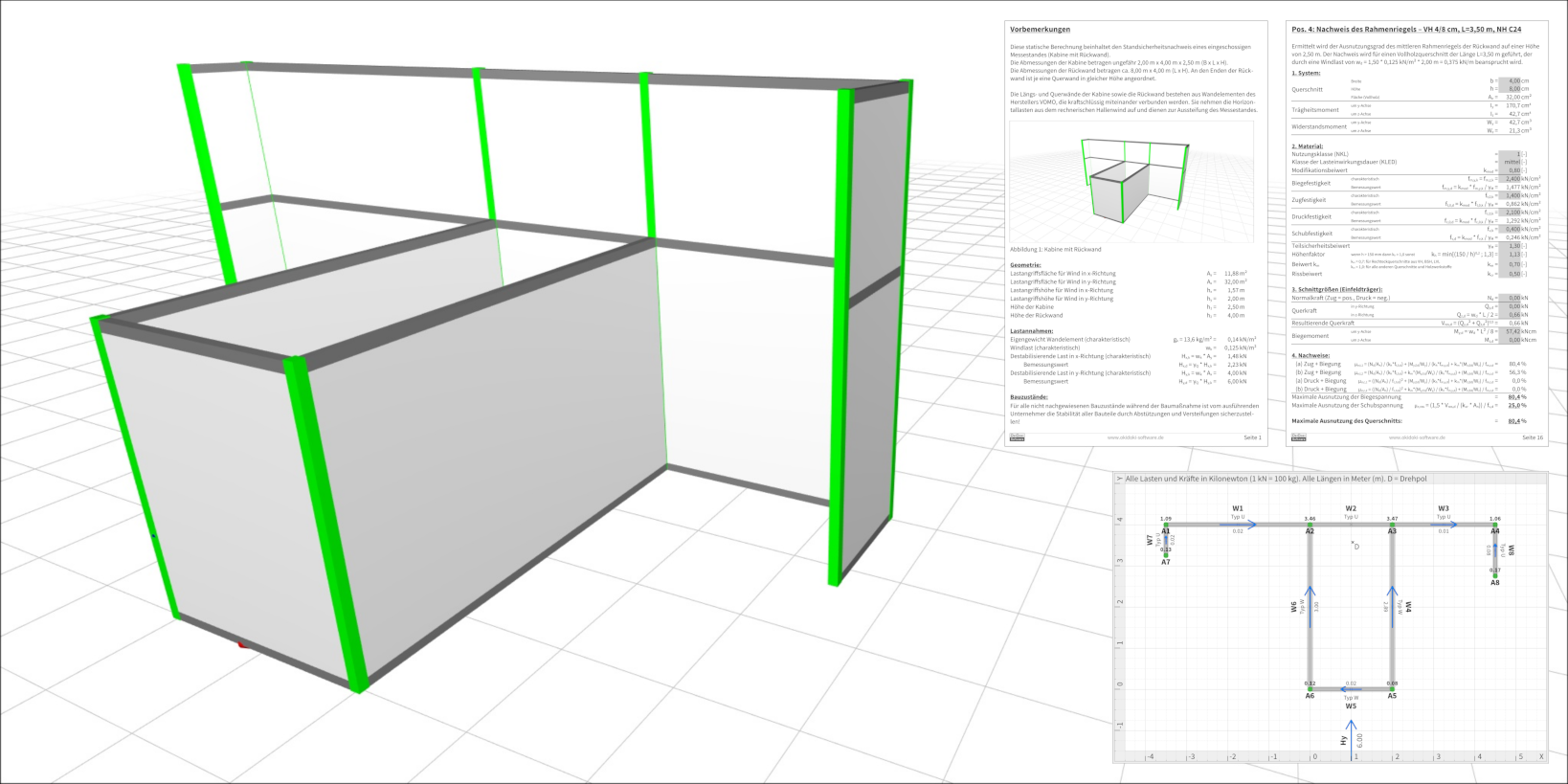Click the Rissbeiwert field showing 0,50

[1510, 274]
